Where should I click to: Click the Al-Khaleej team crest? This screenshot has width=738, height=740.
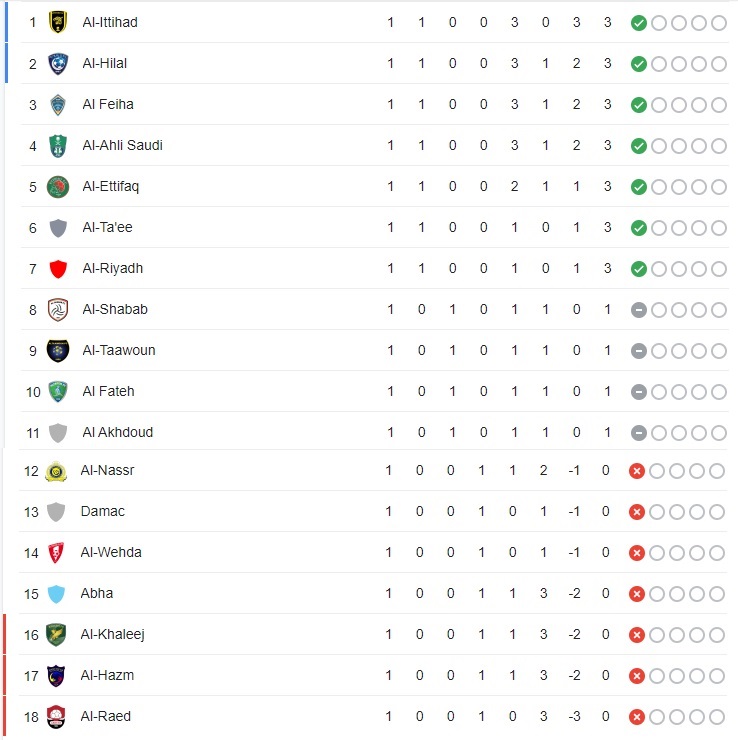[x=56, y=634]
